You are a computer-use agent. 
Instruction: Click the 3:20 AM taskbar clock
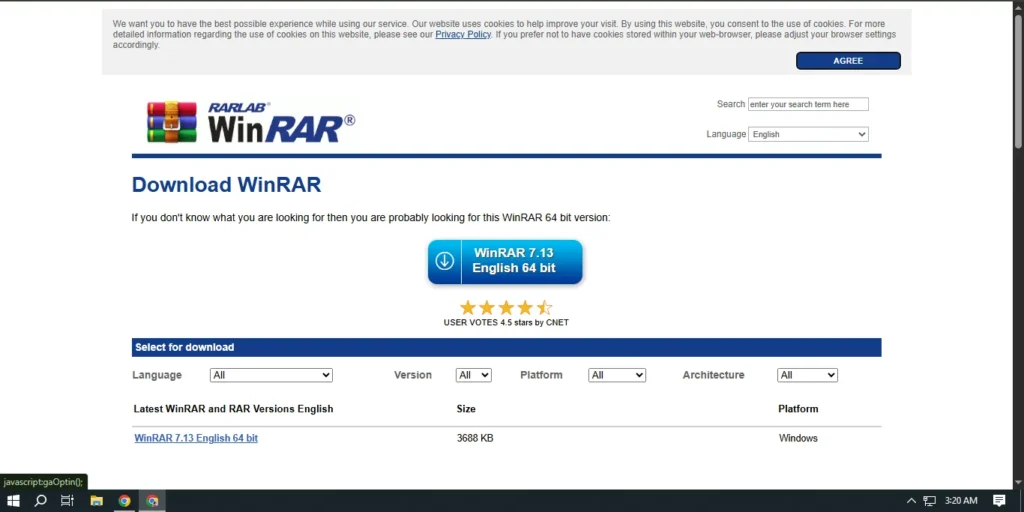pyautogui.click(x=961, y=501)
